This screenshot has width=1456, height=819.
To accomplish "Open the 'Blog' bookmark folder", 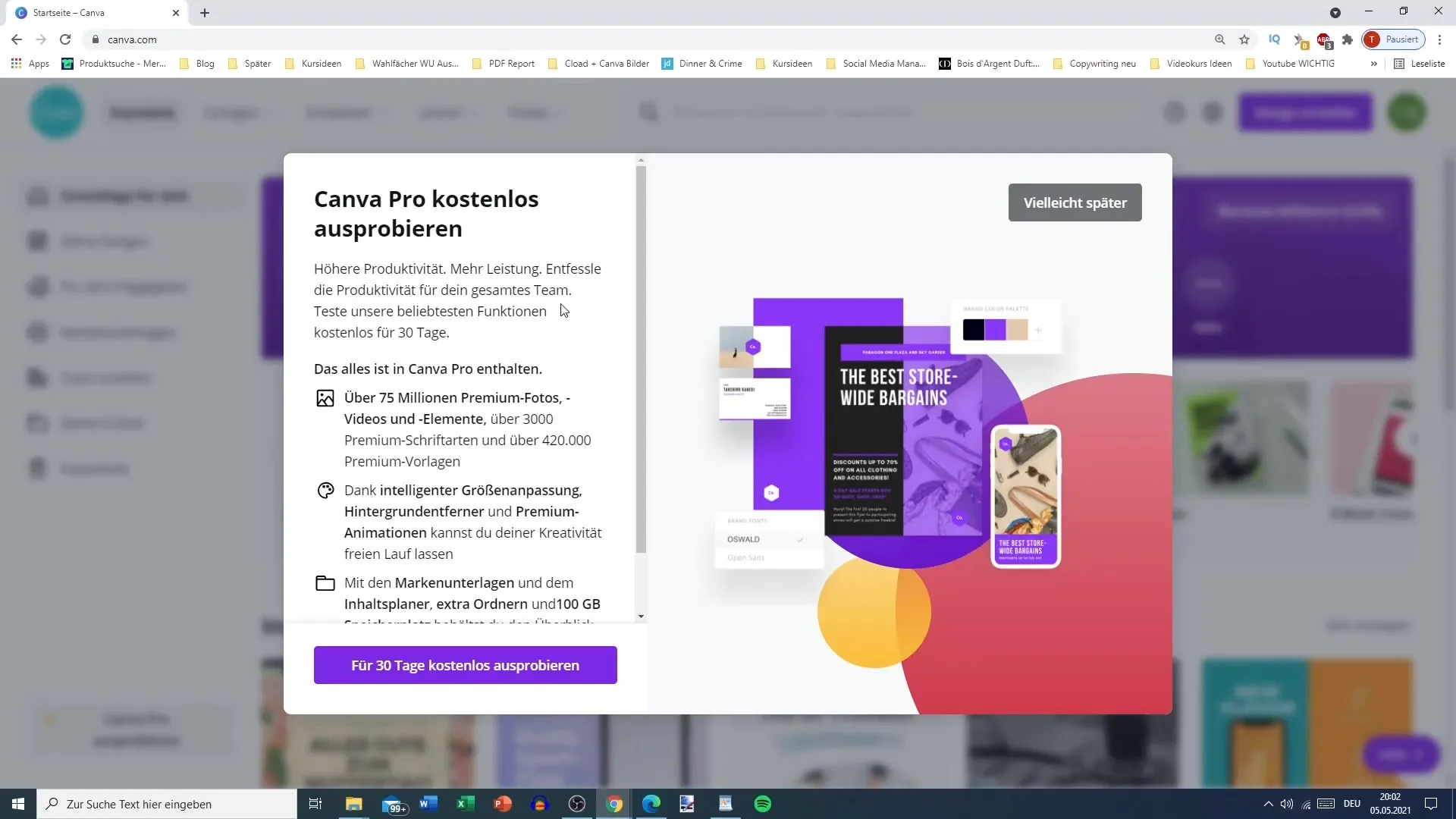I will [x=197, y=64].
